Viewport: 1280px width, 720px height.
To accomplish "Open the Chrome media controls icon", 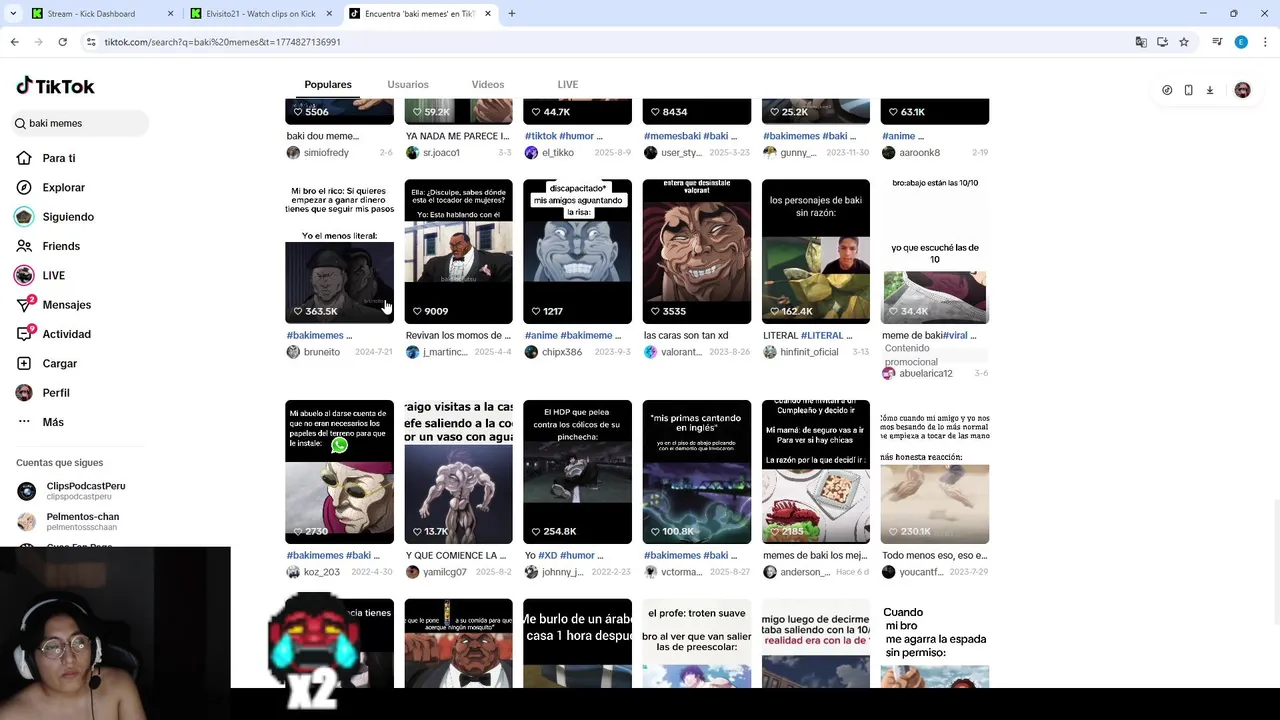I will (x=1217, y=42).
